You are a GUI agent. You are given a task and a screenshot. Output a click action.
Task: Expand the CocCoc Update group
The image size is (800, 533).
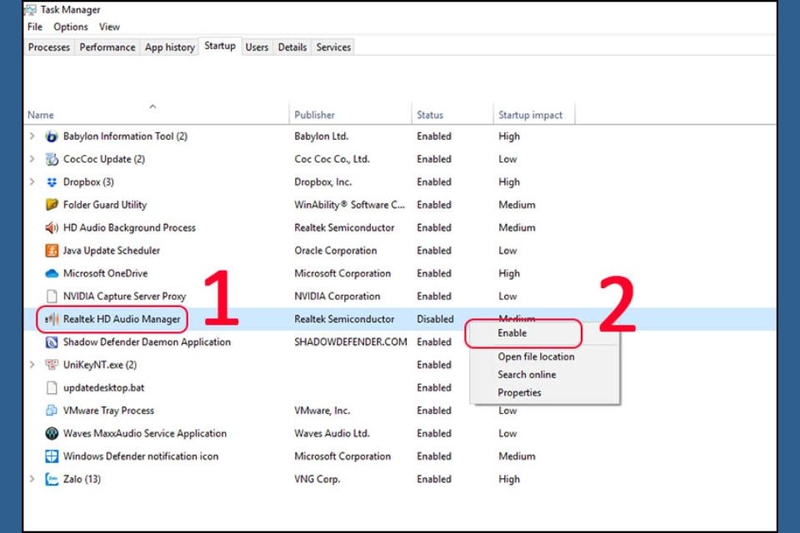[32, 159]
